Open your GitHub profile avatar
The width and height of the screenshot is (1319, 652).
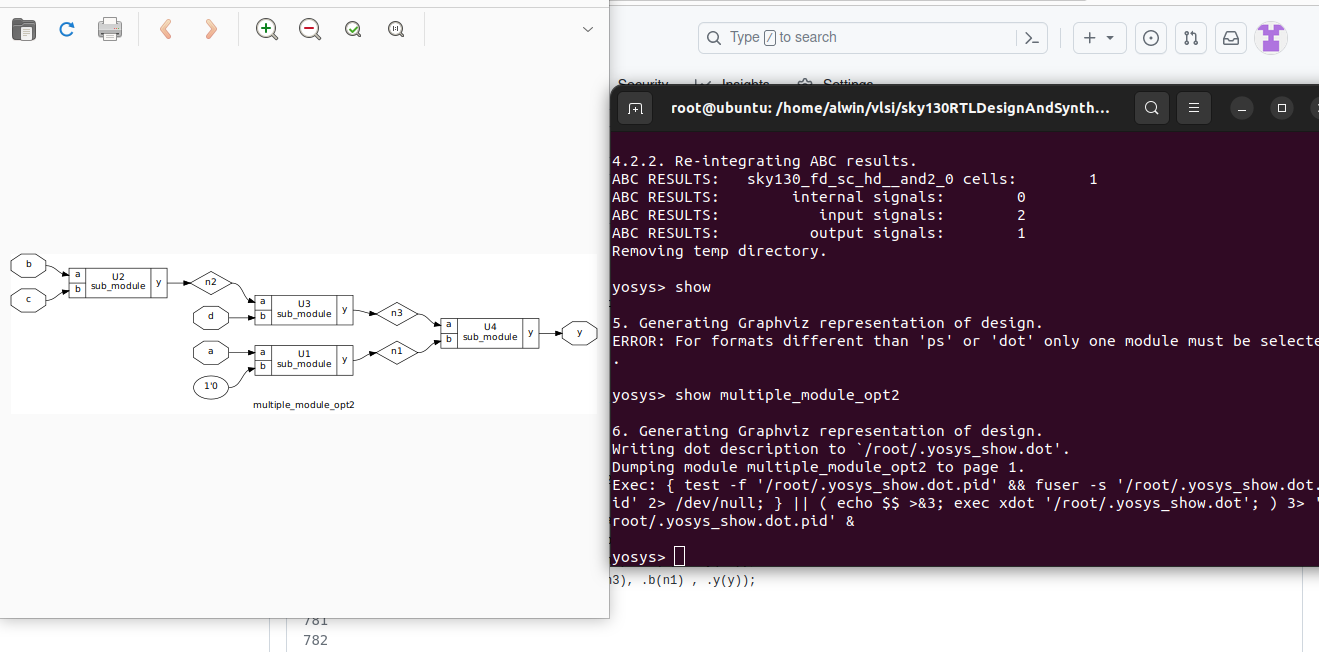tap(1270, 37)
